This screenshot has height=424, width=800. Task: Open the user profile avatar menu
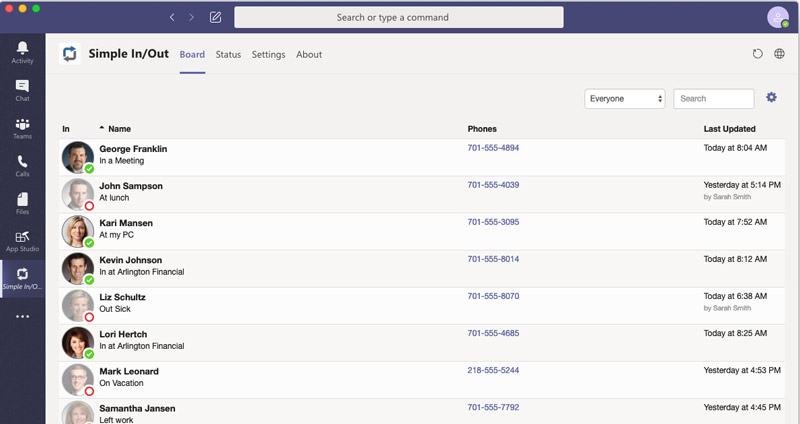pos(778,17)
